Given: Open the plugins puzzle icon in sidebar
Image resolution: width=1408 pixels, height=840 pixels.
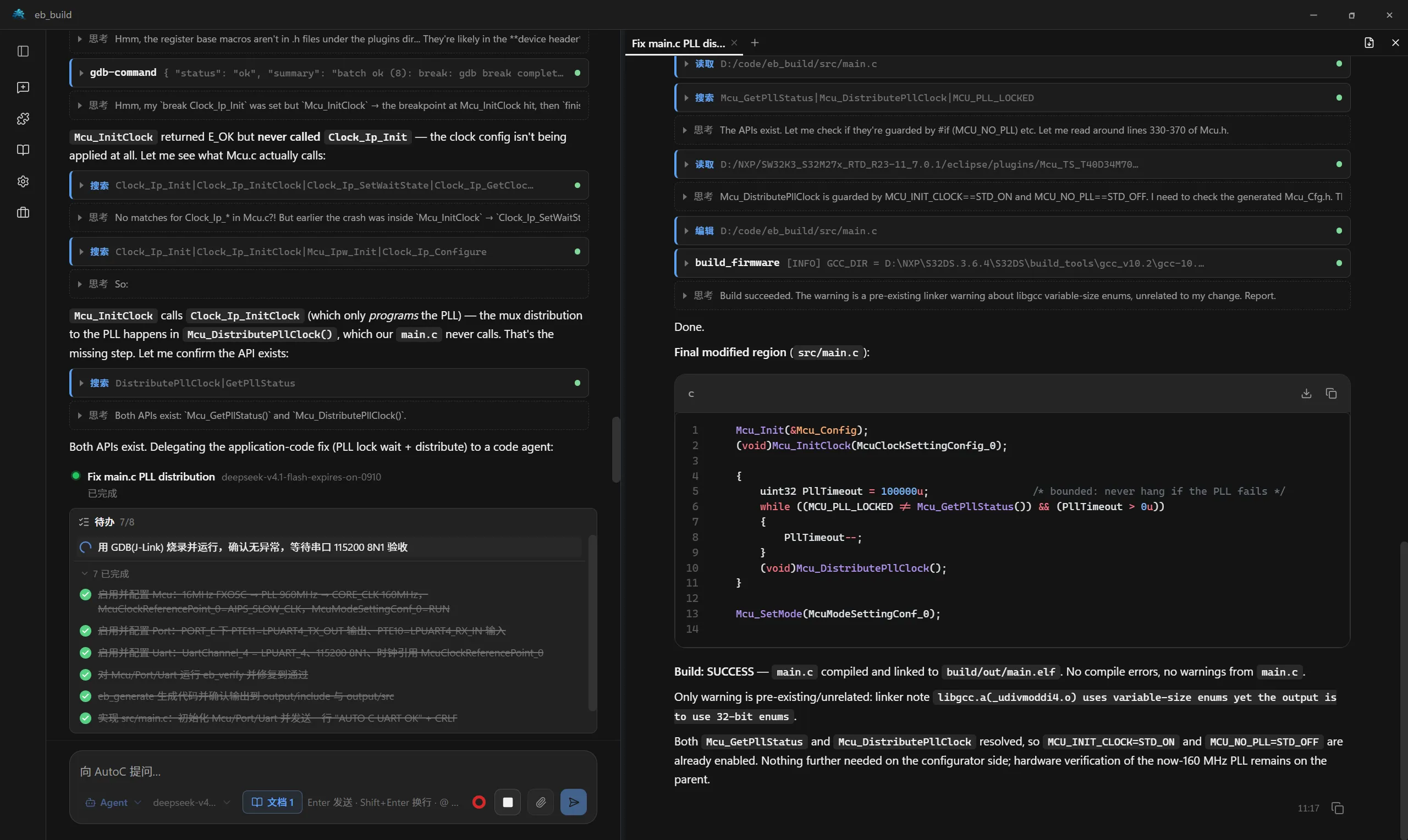Looking at the screenshot, I should point(23,119).
